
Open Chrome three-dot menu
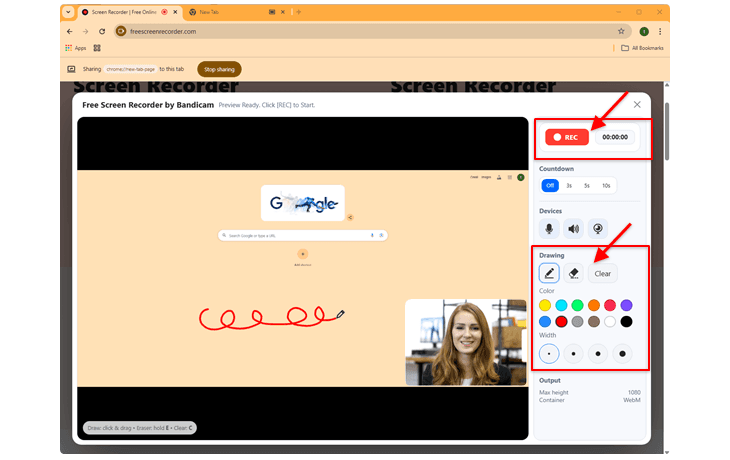pyautogui.click(x=660, y=32)
